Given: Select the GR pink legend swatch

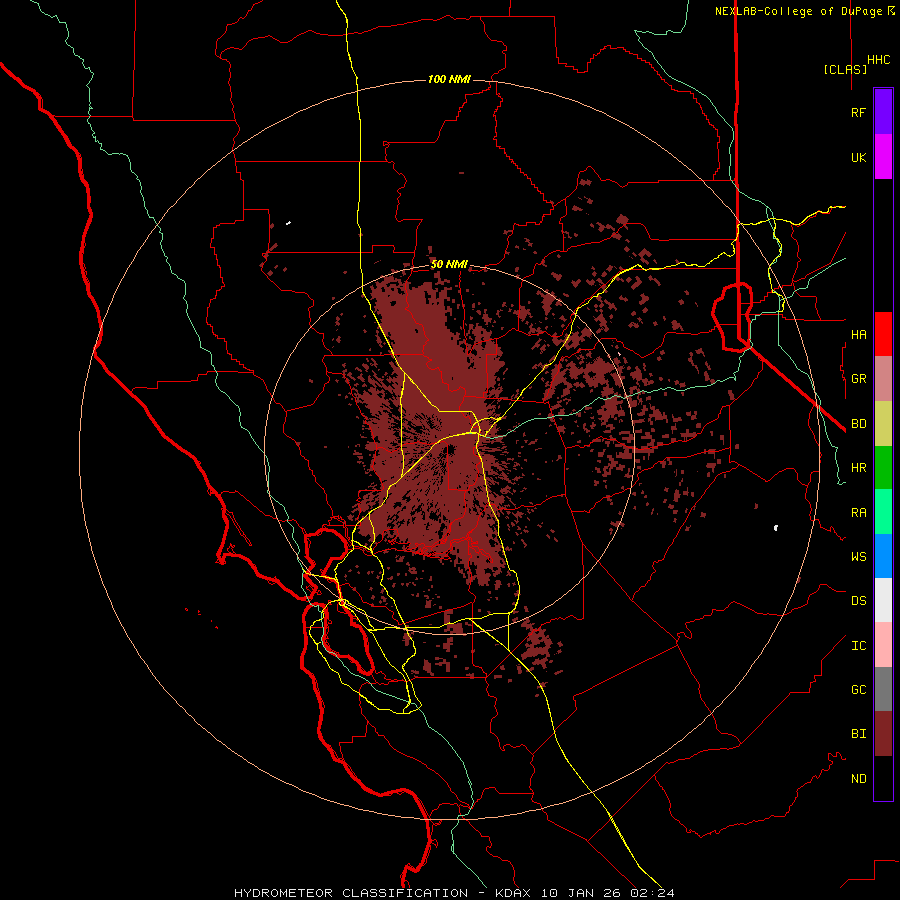Looking at the screenshot, I should pos(883,379).
